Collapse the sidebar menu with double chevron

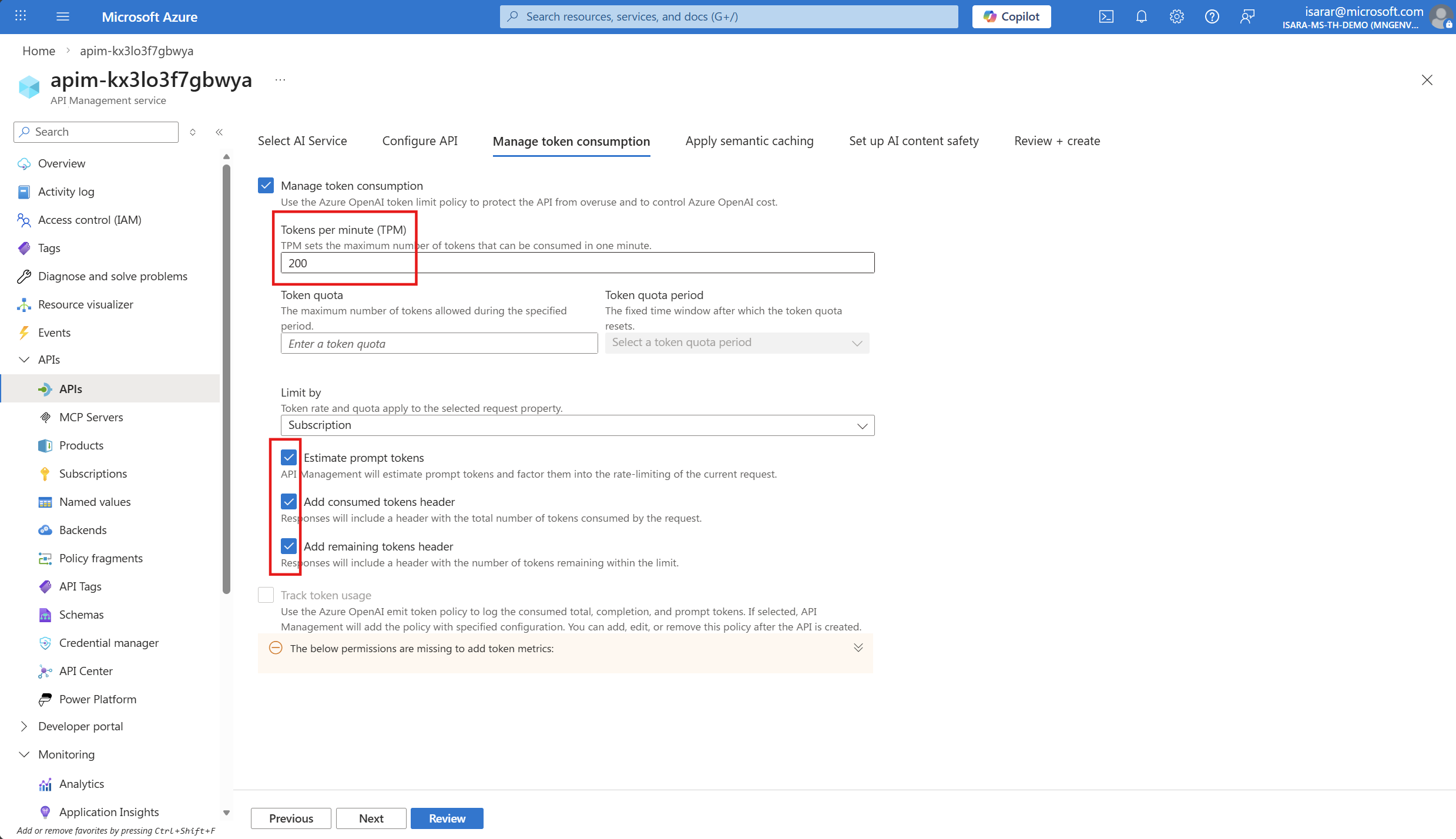[219, 132]
